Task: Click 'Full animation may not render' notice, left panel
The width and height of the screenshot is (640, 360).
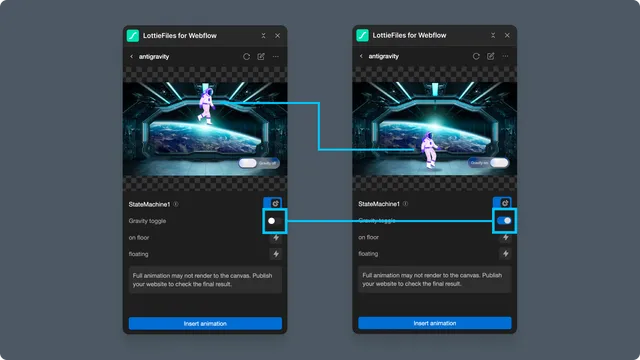Action: coord(205,280)
